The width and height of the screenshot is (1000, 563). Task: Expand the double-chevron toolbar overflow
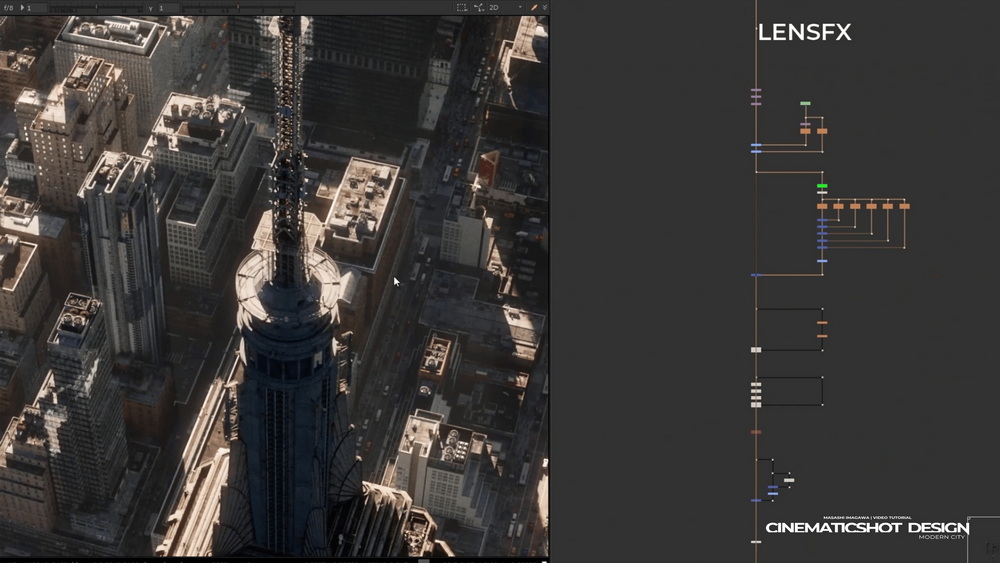point(545,8)
